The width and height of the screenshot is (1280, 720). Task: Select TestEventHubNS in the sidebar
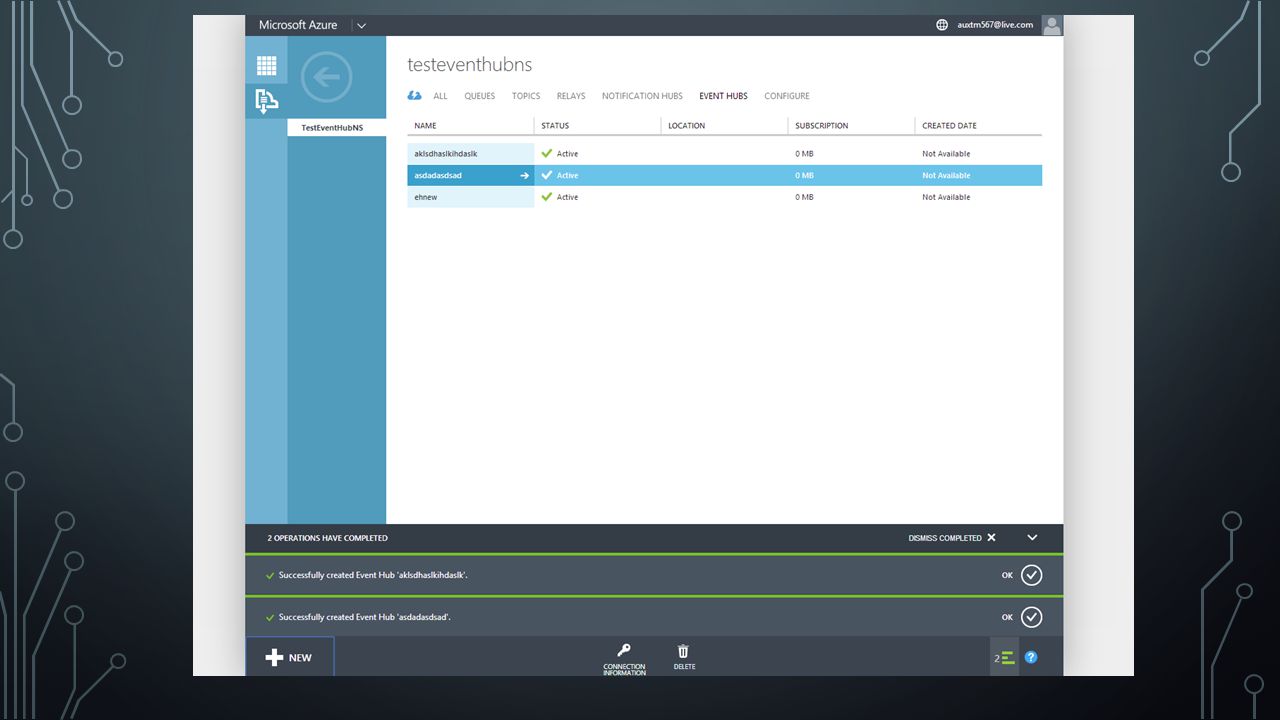point(336,128)
